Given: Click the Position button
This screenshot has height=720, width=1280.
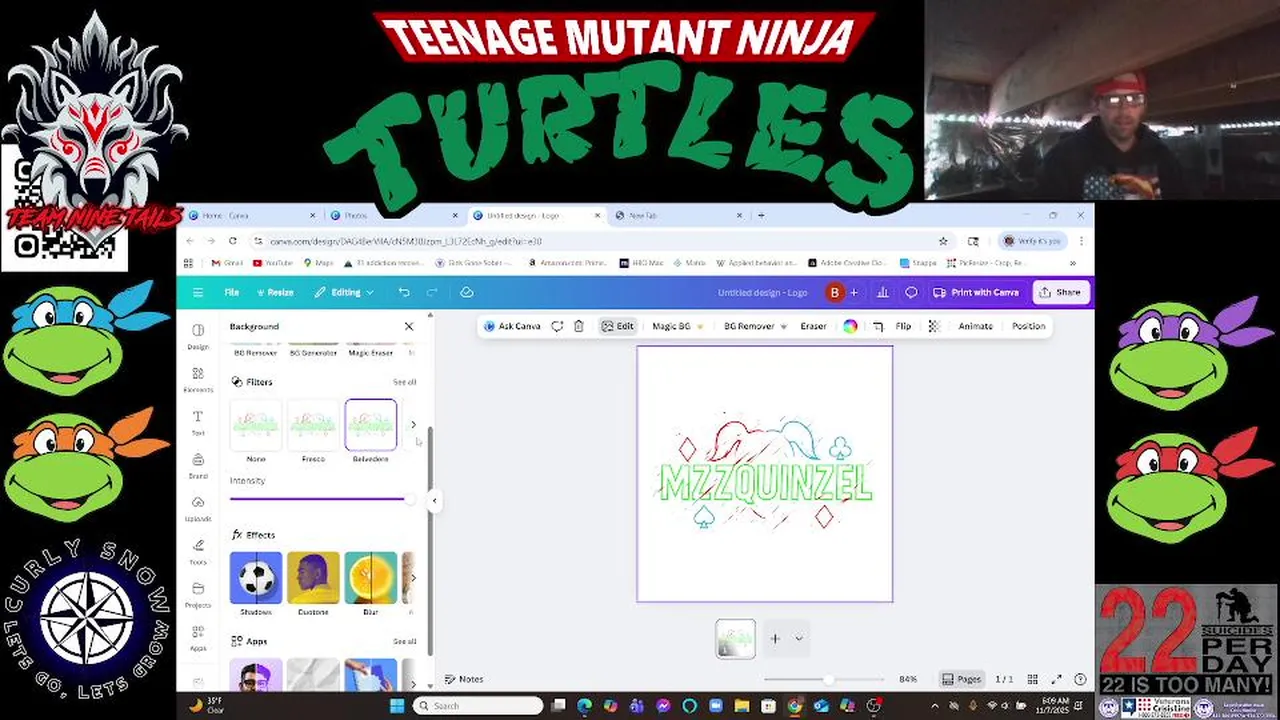Looking at the screenshot, I should [x=1028, y=326].
